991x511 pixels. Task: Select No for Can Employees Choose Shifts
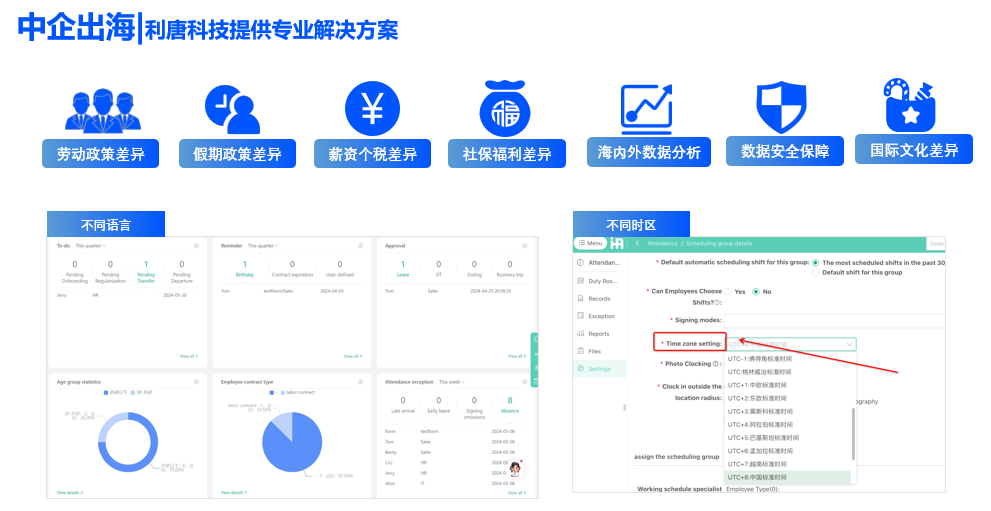point(756,292)
